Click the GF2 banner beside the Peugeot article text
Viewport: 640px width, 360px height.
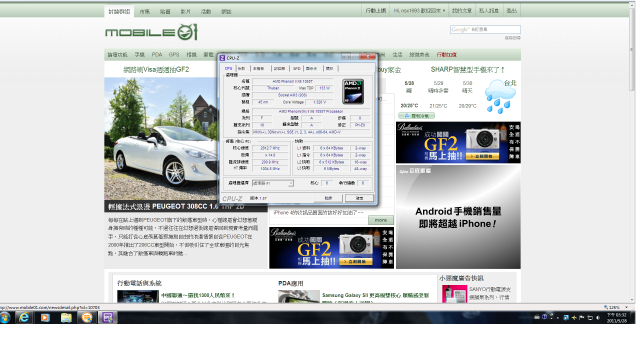point(331,248)
